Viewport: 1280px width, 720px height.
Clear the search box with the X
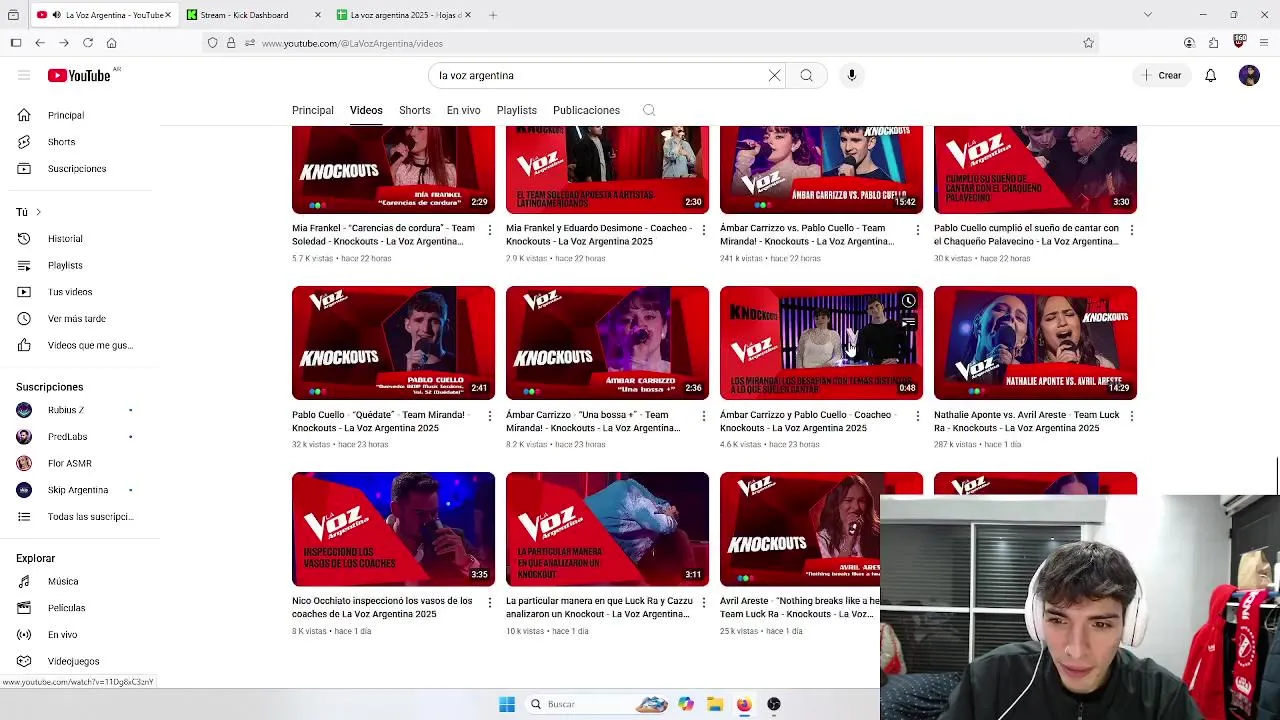click(774, 75)
